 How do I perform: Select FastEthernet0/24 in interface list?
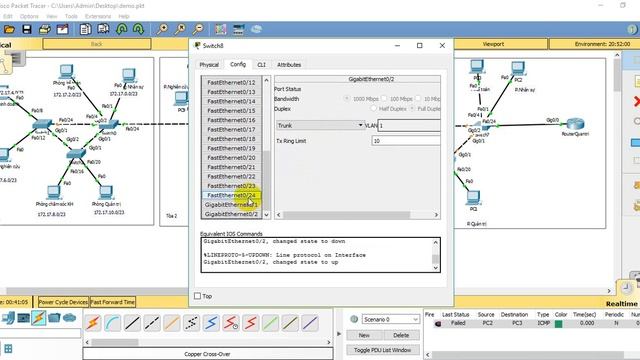tap(231, 195)
